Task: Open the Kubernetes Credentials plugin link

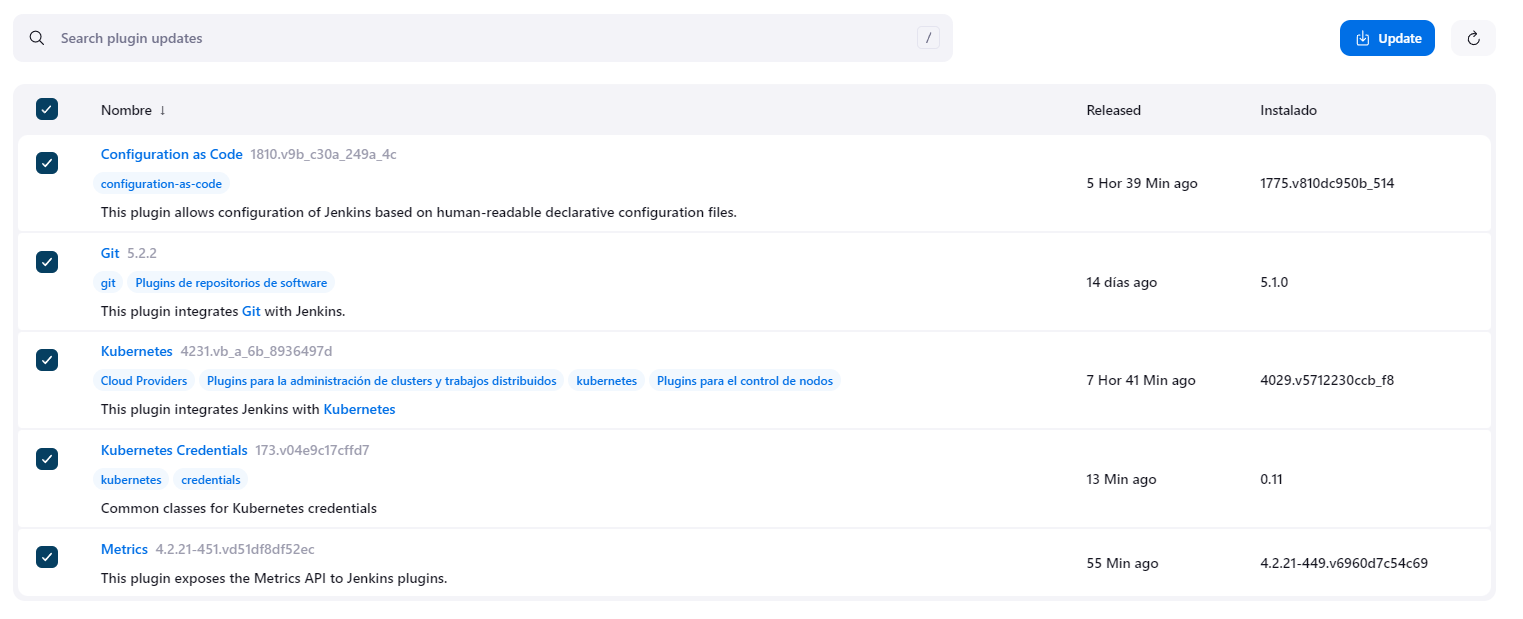Action: tap(174, 450)
